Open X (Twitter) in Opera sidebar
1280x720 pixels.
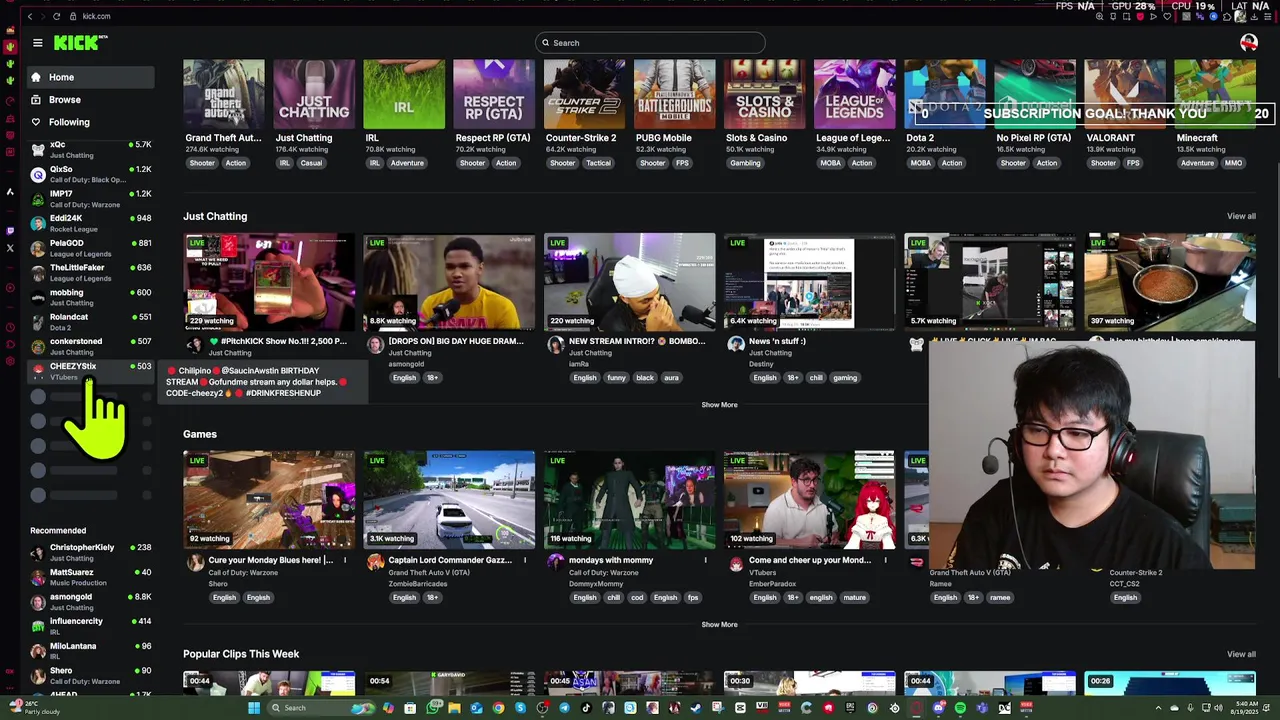tap(10, 247)
